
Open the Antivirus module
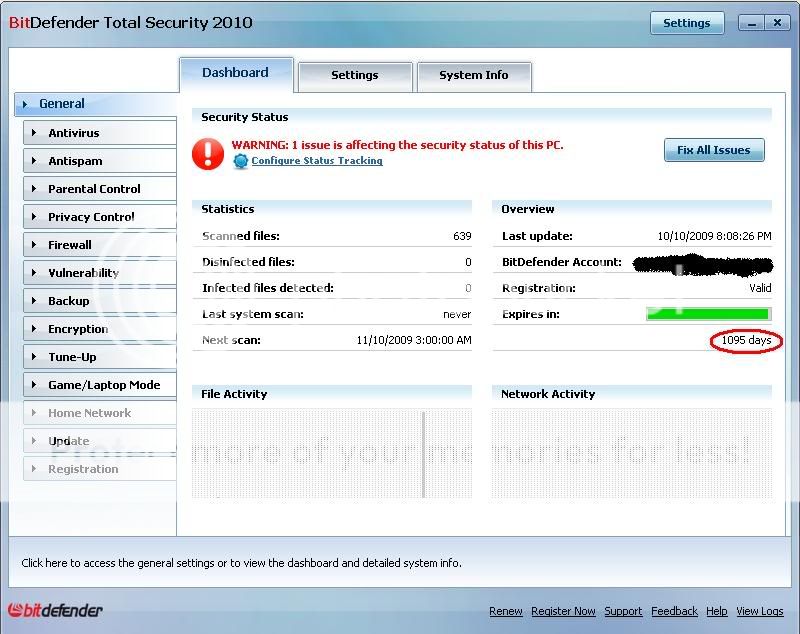(100, 133)
